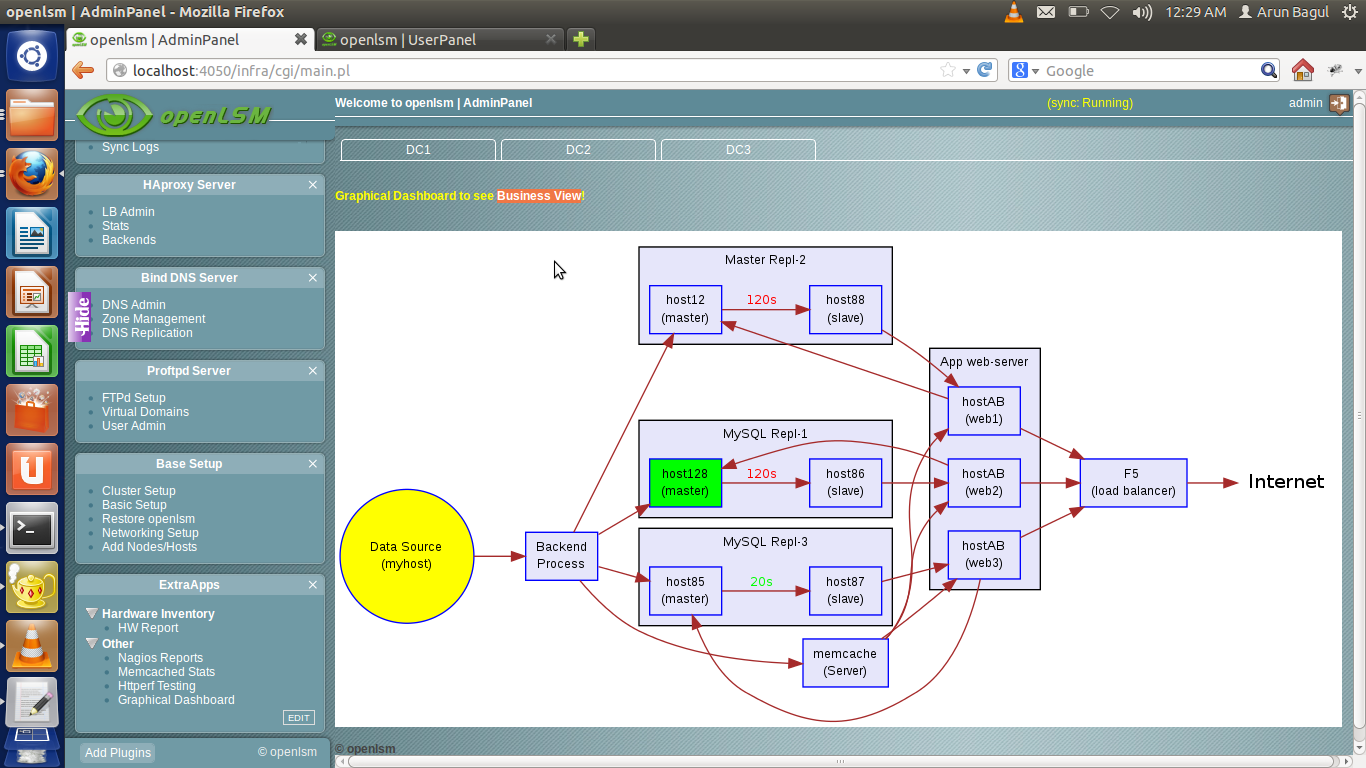Viewport: 1366px width, 768px height.
Task: Open a new tab with plus icon
Action: tap(581, 39)
